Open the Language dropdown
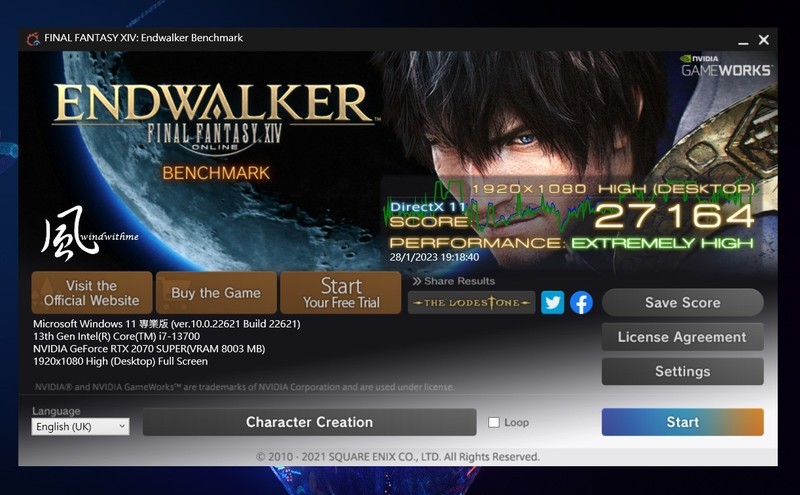Image resolution: width=800 pixels, height=495 pixels. point(80,427)
